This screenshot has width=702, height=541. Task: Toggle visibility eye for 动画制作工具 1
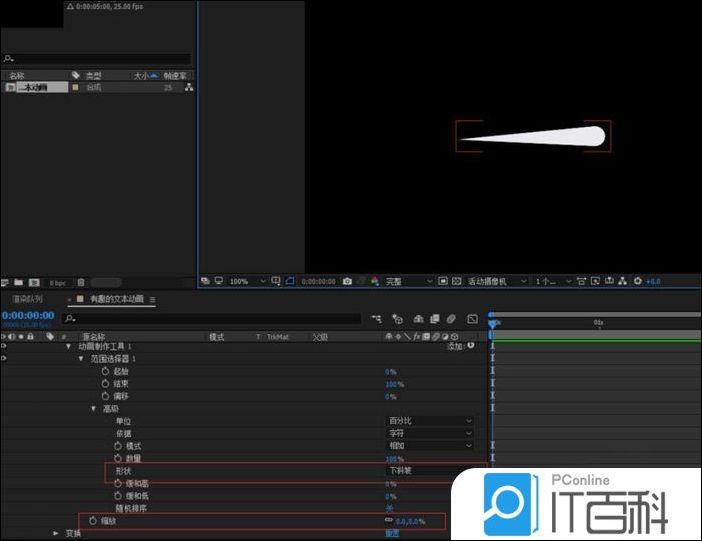click(x=5, y=346)
